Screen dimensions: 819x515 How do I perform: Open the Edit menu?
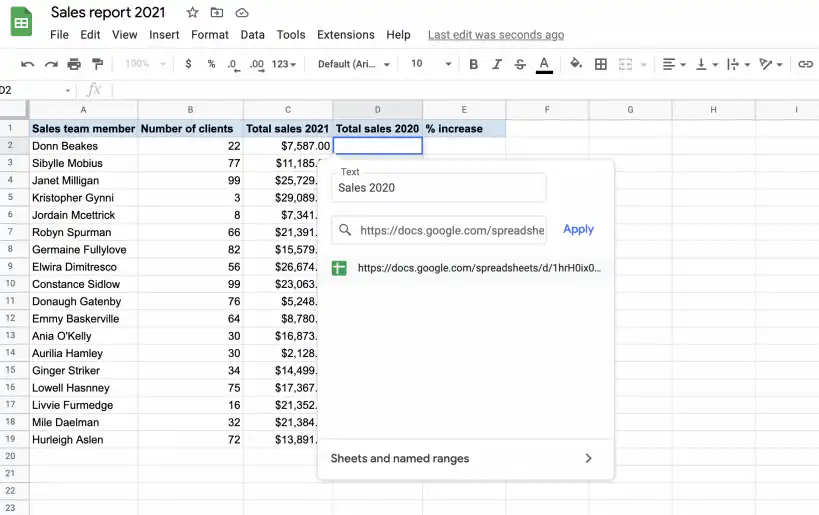[x=90, y=35]
